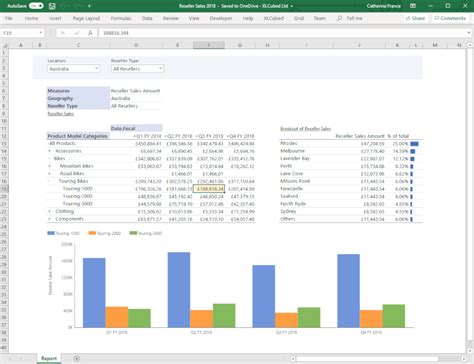Open the Page Layout tab
This screenshot has width=474, height=364.
[86, 18]
